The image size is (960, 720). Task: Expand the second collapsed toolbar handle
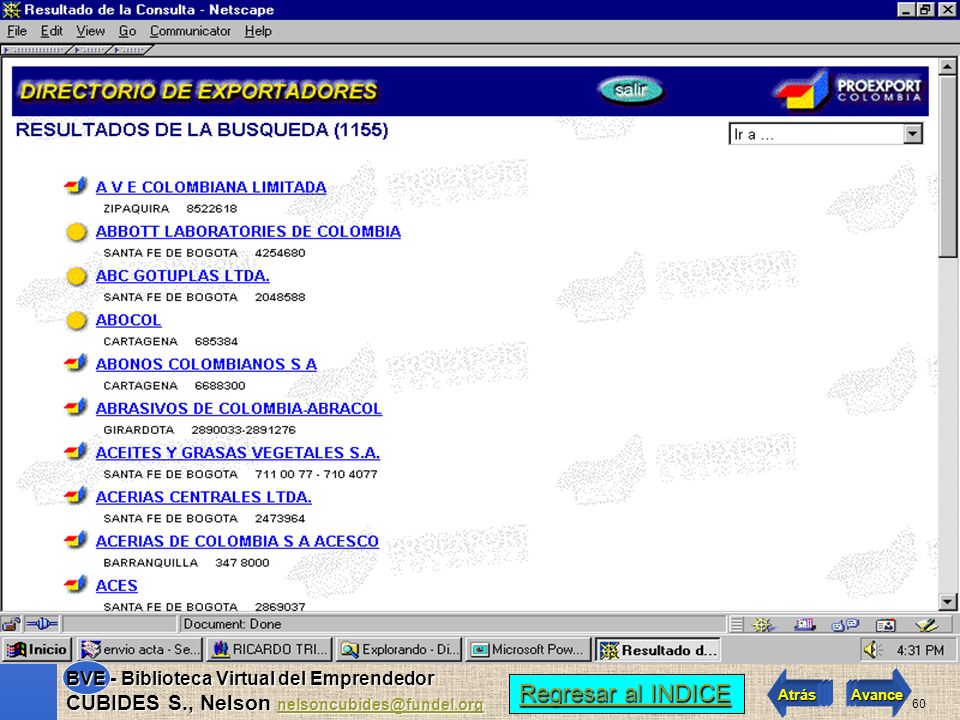pos(91,50)
